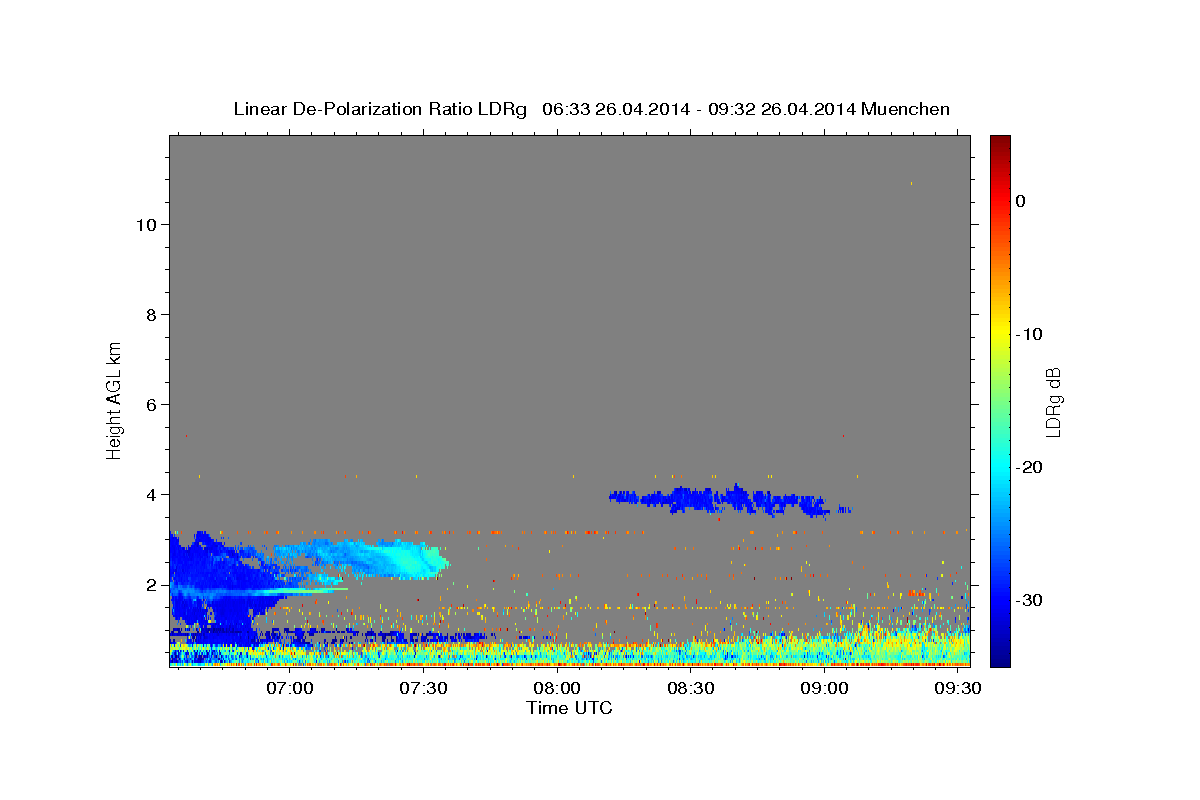1200x800 pixels.
Task: Click the height tick label "8"
Action: click(151, 315)
